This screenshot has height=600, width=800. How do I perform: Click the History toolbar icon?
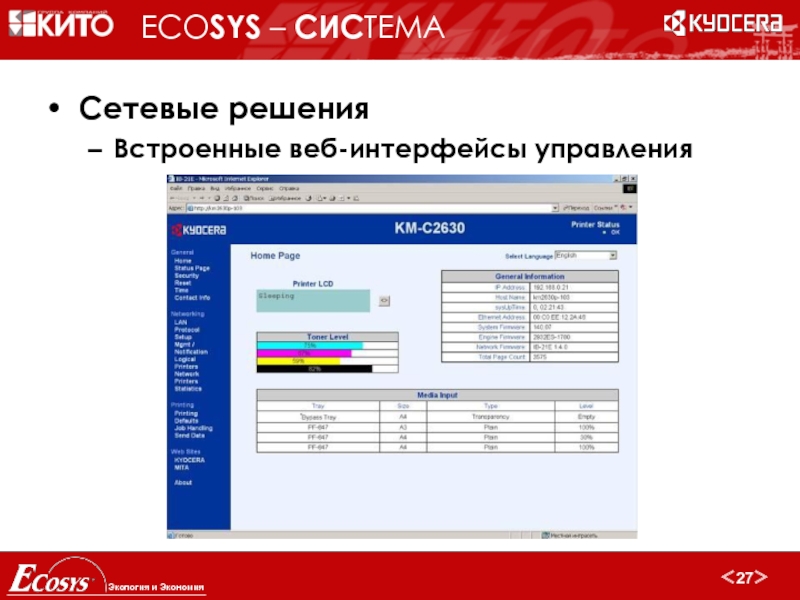[x=309, y=198]
